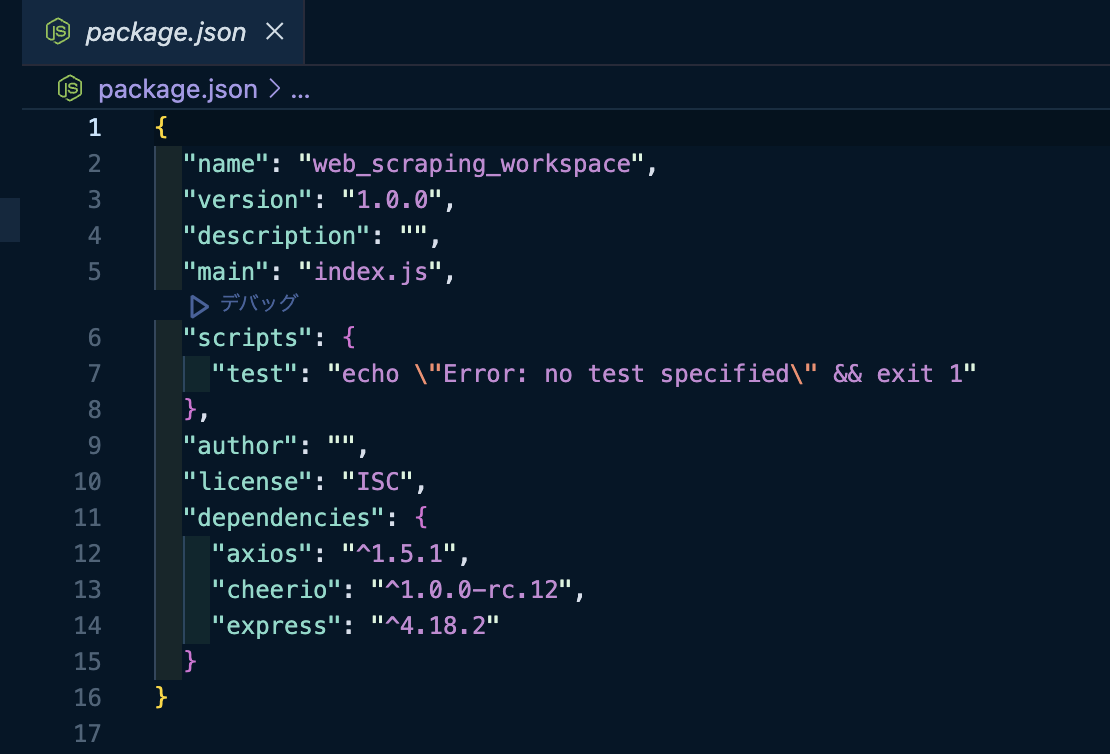Place cursor on "web_scraping_workspace" value
The width and height of the screenshot is (1110, 754).
tap(471, 164)
